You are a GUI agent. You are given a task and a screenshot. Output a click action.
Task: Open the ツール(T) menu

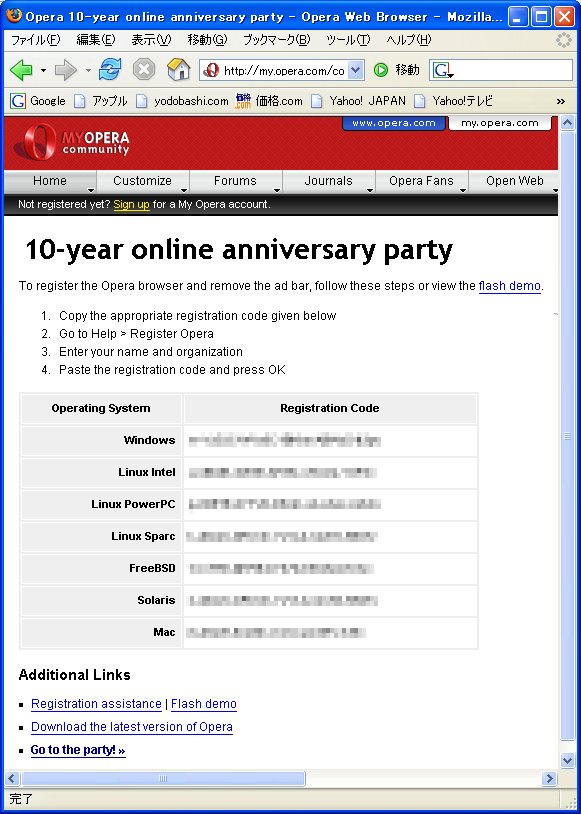click(x=348, y=40)
